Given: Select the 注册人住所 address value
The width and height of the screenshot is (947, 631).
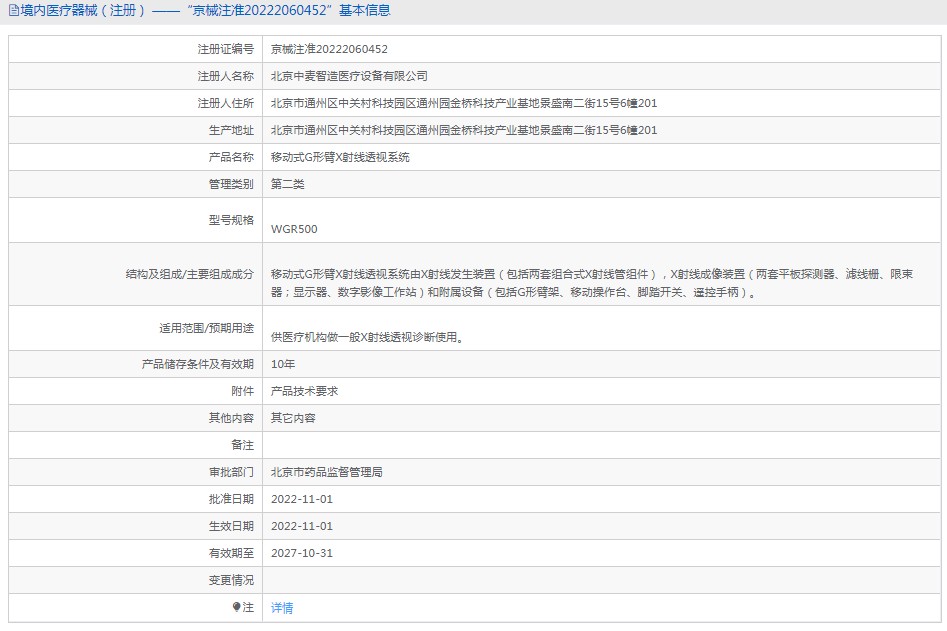Looking at the screenshot, I should (x=464, y=103).
